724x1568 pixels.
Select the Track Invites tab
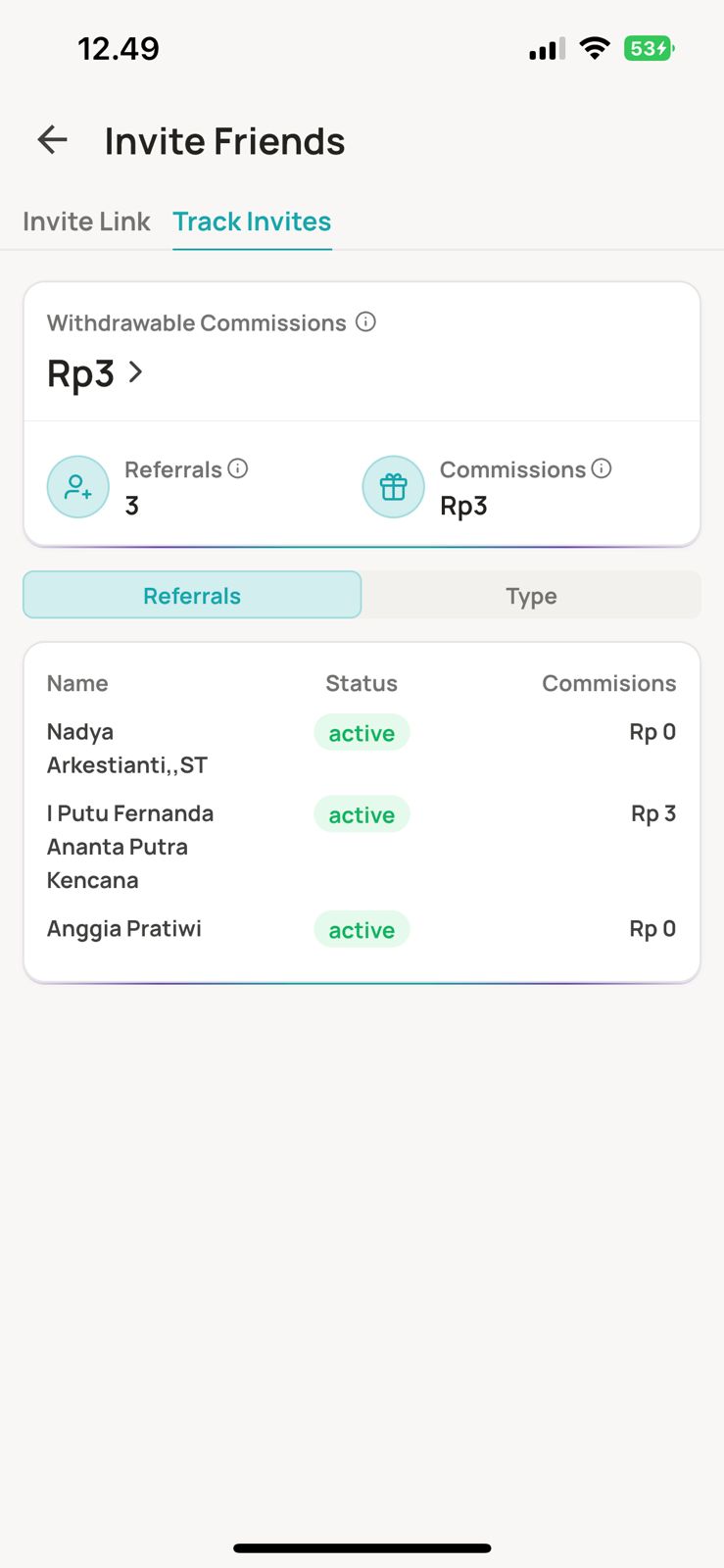pyautogui.click(x=252, y=221)
